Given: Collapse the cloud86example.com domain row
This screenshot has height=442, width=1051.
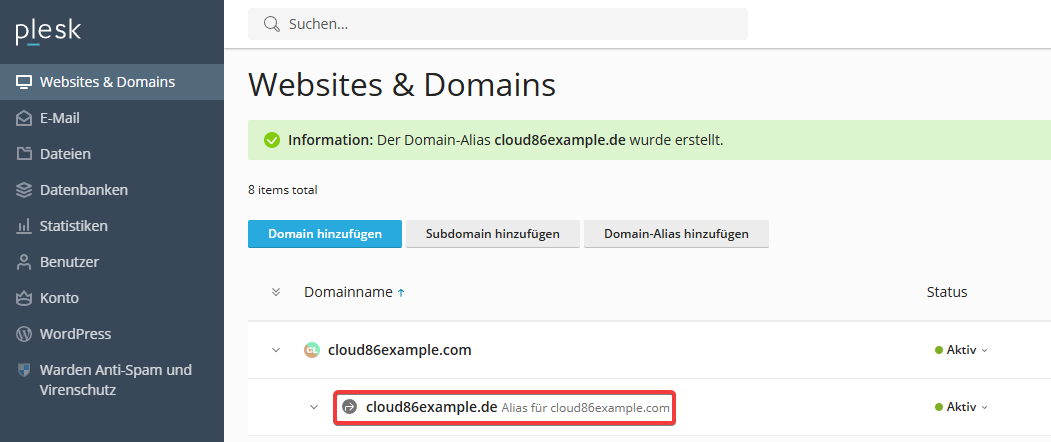Looking at the screenshot, I should point(276,350).
